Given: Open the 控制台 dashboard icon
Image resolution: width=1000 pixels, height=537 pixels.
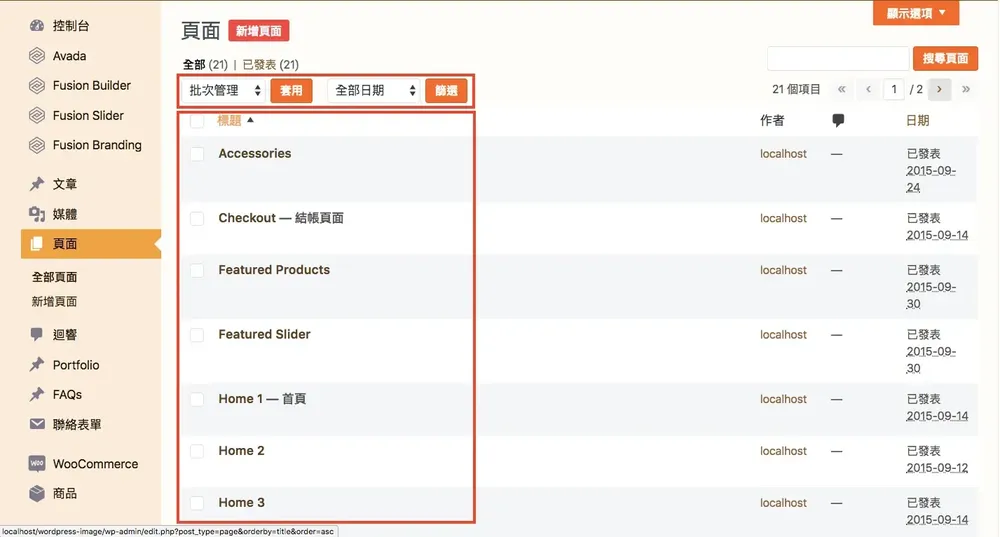Looking at the screenshot, I should tap(37, 26).
